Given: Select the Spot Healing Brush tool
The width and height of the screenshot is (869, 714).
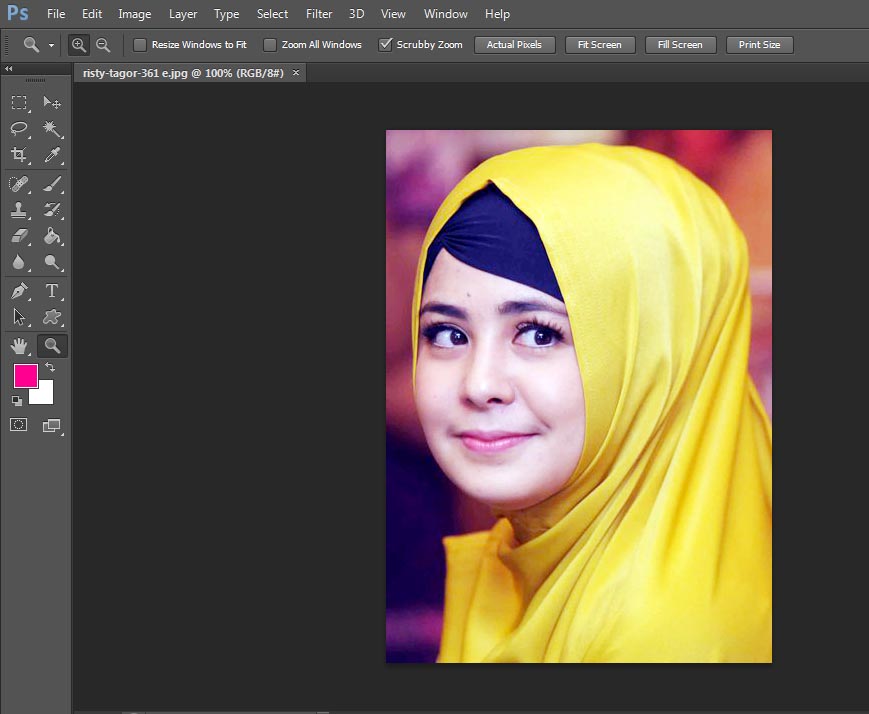Looking at the screenshot, I should pos(19,183).
